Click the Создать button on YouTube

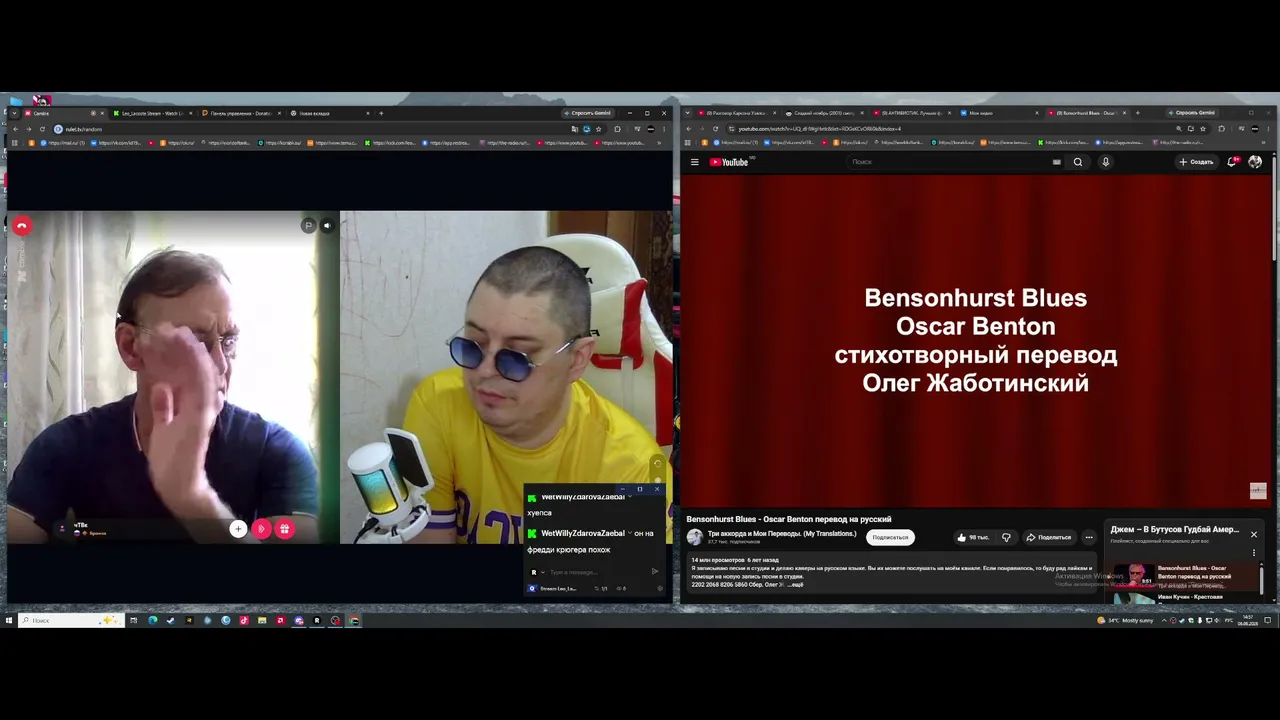click(1196, 162)
